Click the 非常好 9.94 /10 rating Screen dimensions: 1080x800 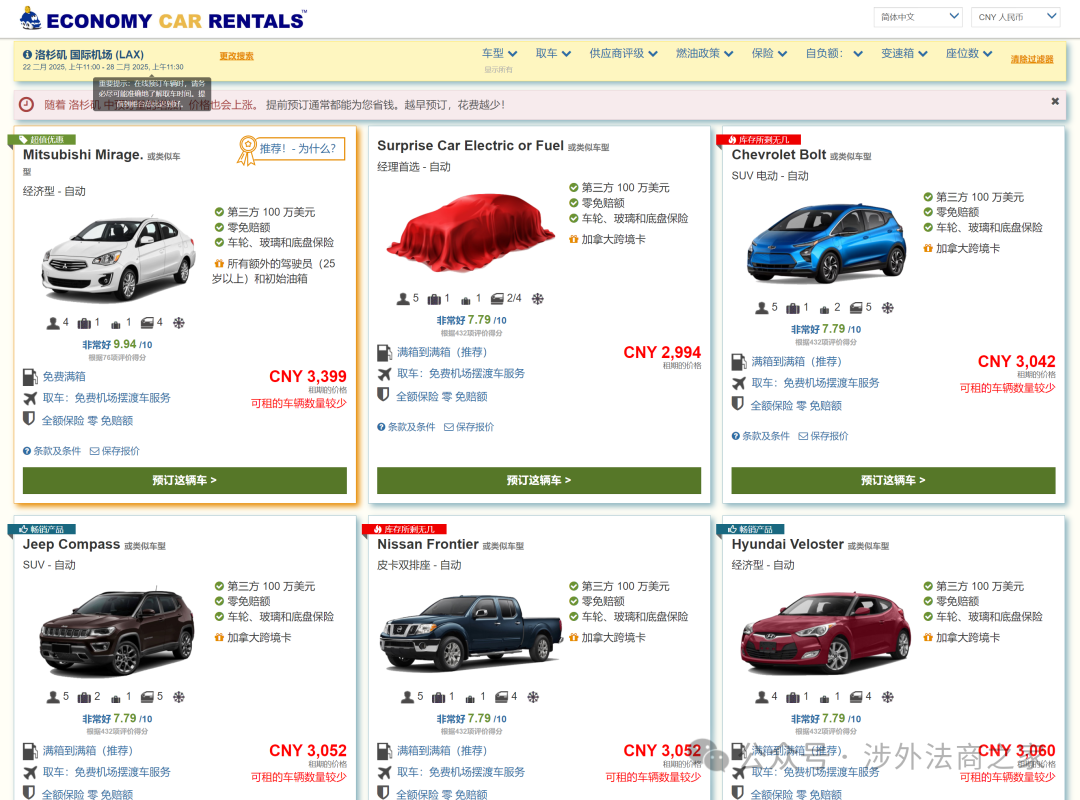coord(117,344)
